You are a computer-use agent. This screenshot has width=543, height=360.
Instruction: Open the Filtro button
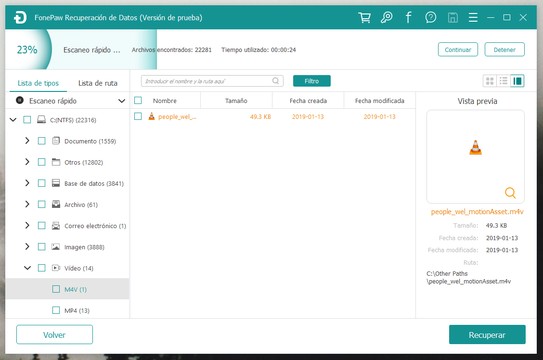(312, 81)
